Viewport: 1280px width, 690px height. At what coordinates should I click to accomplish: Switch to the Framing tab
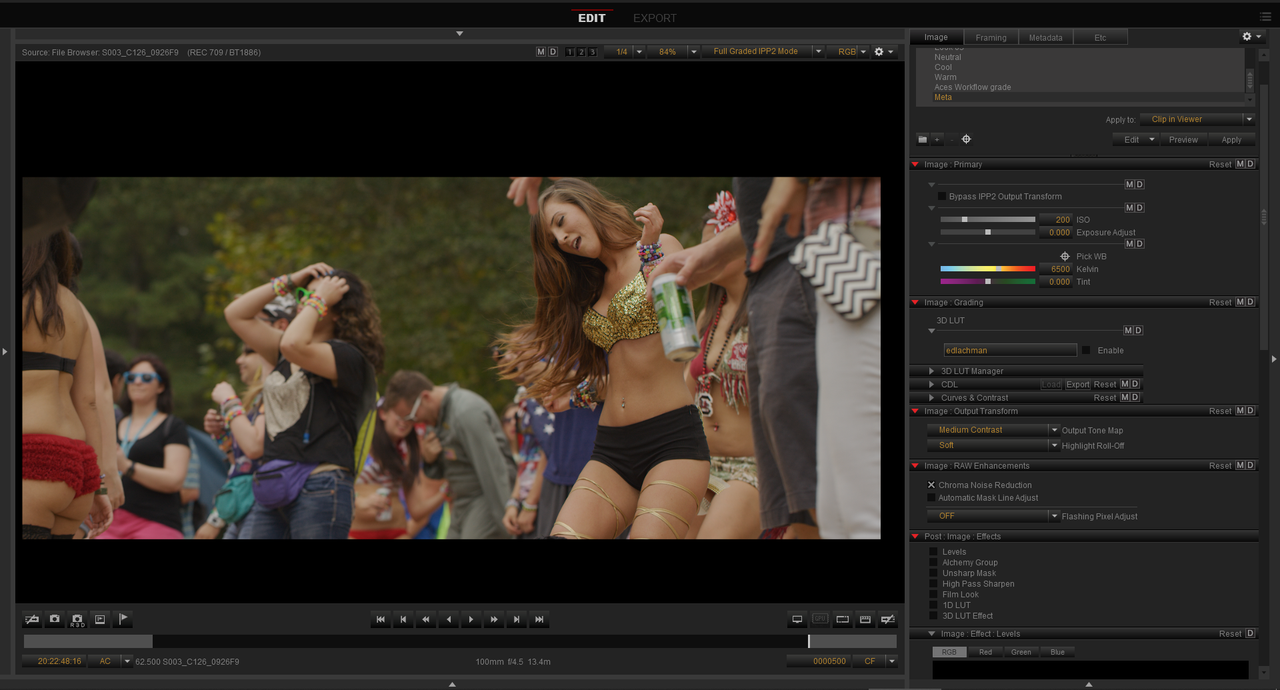click(991, 38)
